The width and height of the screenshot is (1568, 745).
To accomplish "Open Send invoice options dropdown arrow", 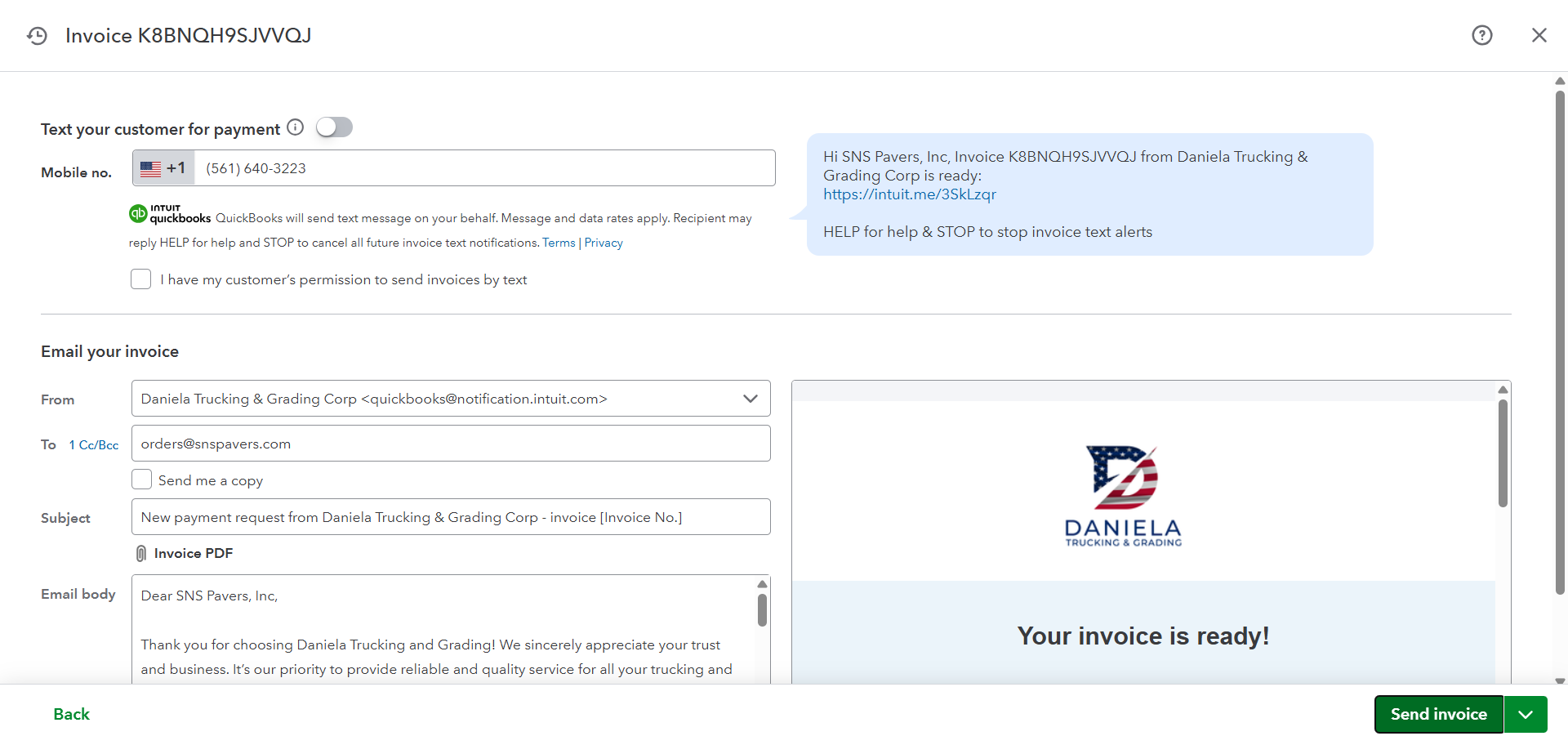I will (1525, 714).
